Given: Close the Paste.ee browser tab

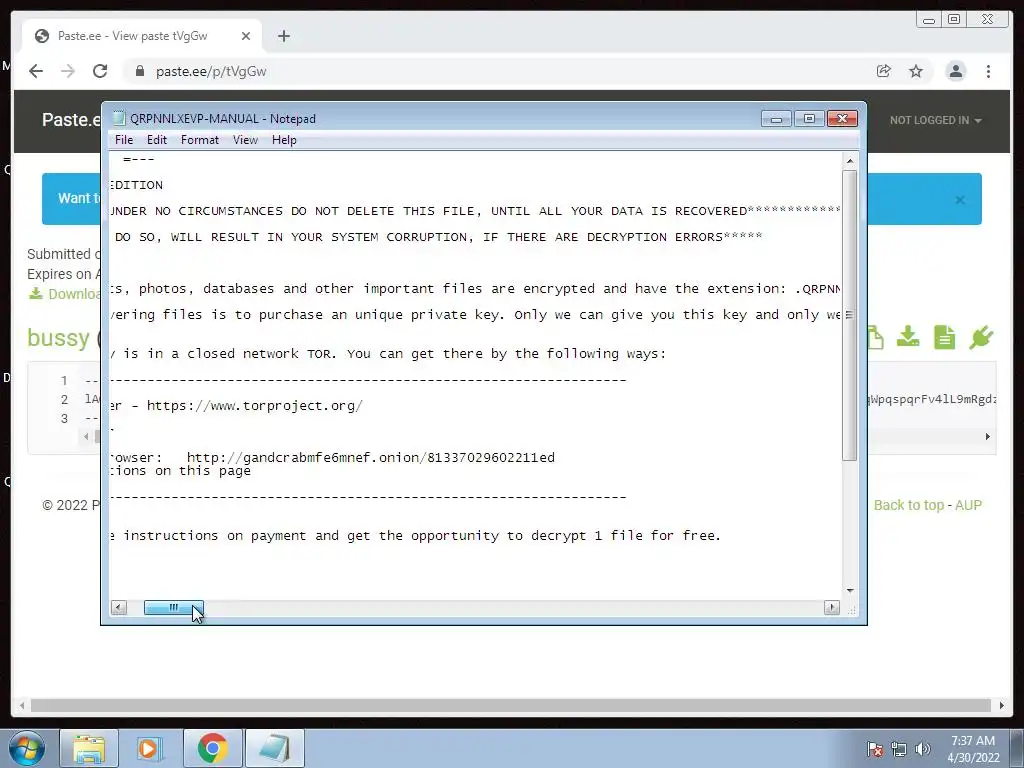Looking at the screenshot, I should tap(246, 36).
